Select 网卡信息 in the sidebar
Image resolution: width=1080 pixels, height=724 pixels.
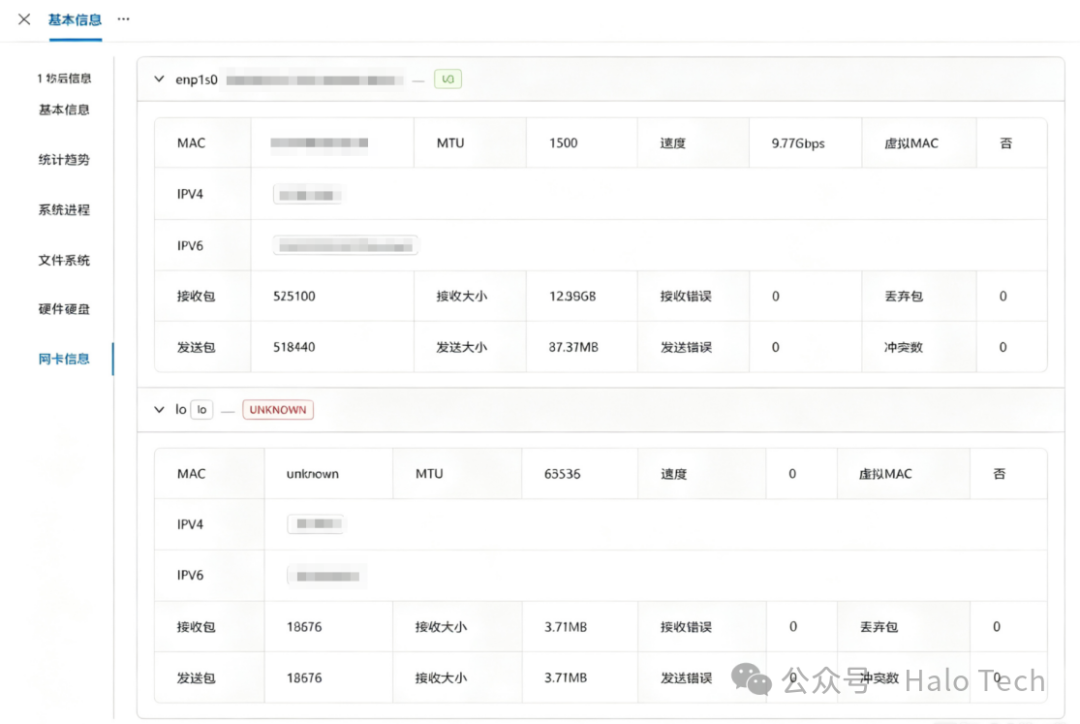[x=64, y=358]
